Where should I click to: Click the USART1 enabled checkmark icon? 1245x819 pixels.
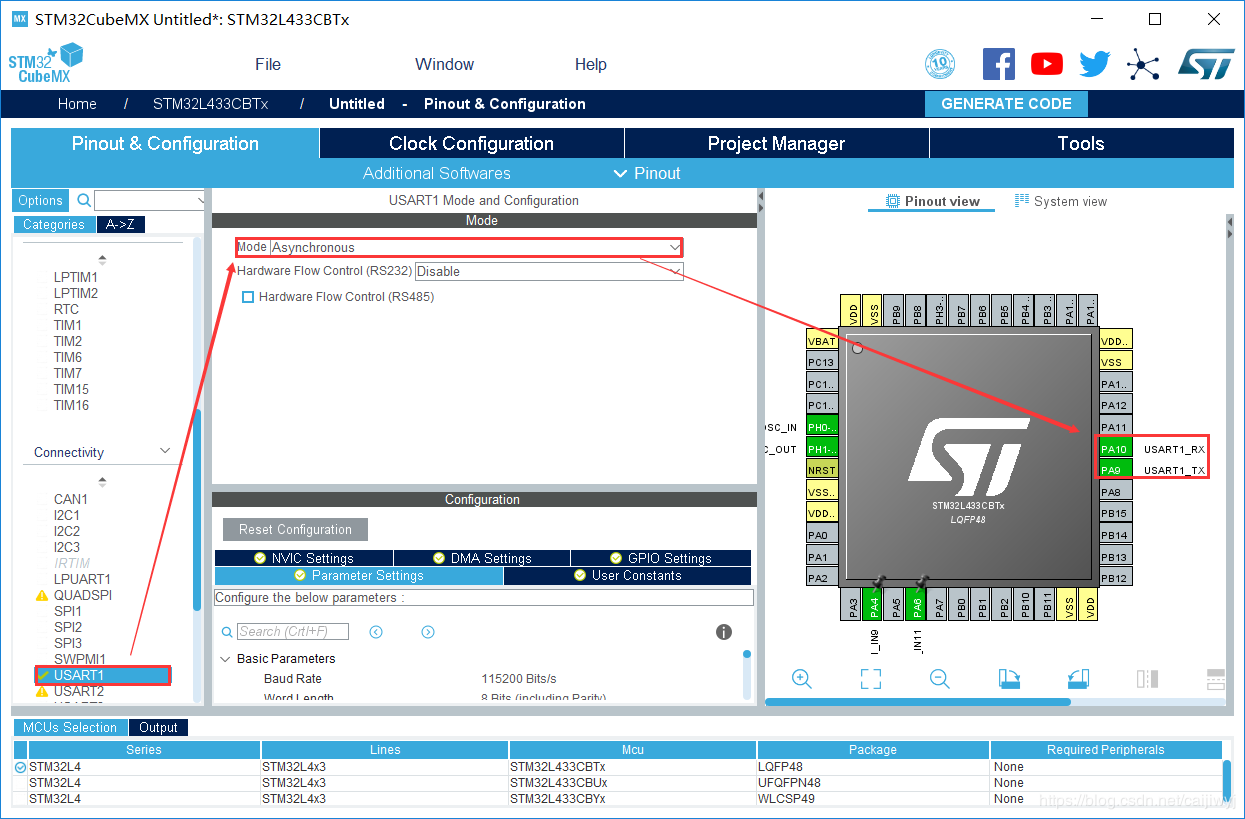(42, 675)
